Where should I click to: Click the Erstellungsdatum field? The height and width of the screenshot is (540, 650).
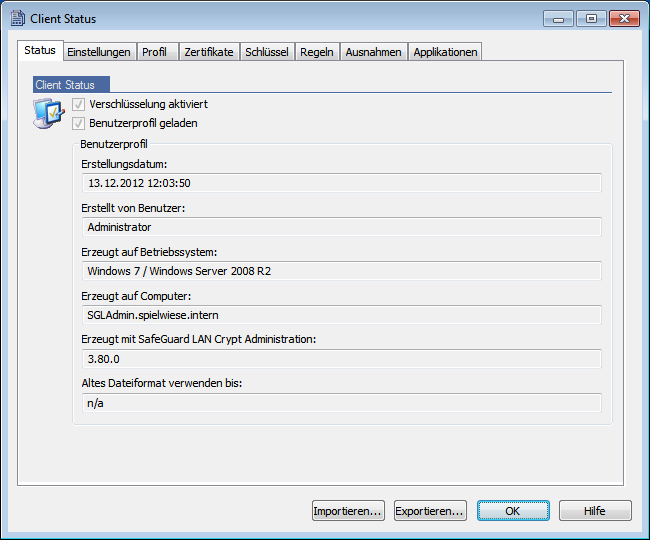(341, 183)
